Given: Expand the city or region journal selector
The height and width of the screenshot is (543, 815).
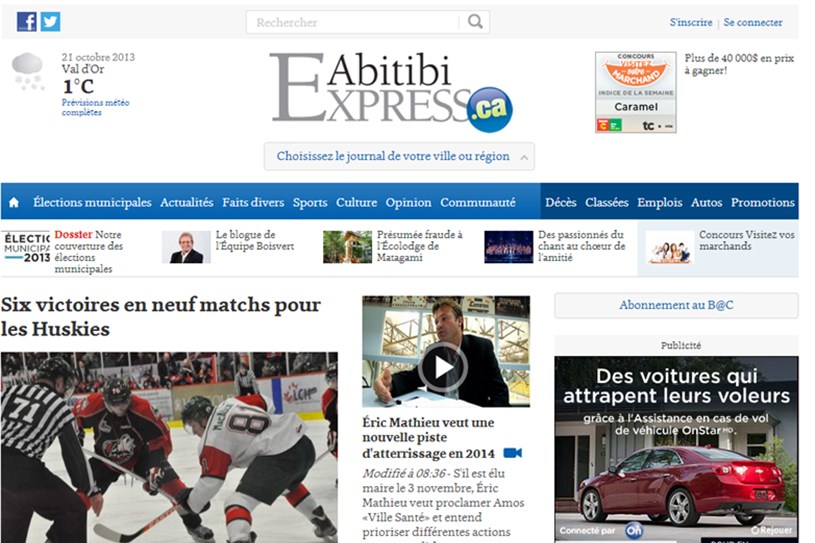Looking at the screenshot, I should click(399, 156).
